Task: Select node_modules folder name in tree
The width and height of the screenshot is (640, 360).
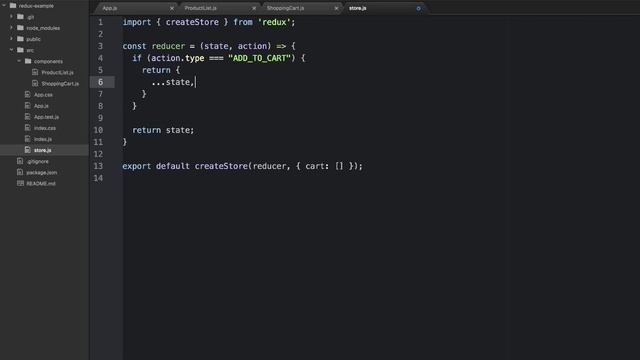Action: tap(43, 28)
